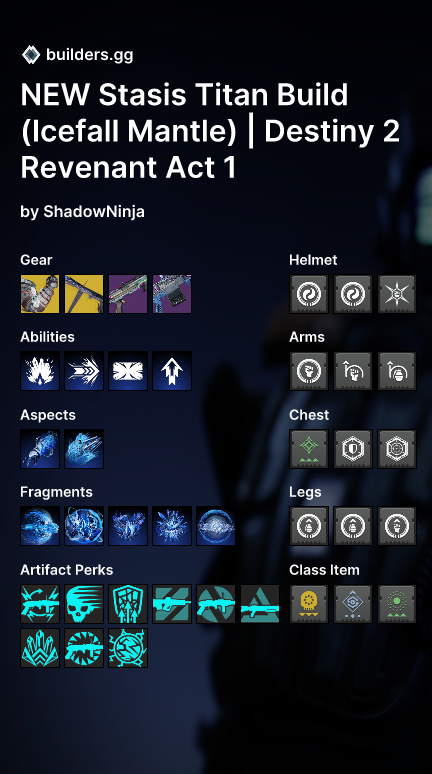Select the Icefall Mantle exotic gauntlets icon

[40, 294]
